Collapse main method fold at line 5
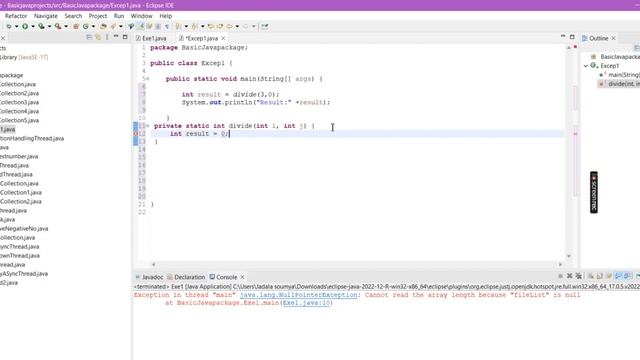The height and width of the screenshot is (360, 640). 148,79
